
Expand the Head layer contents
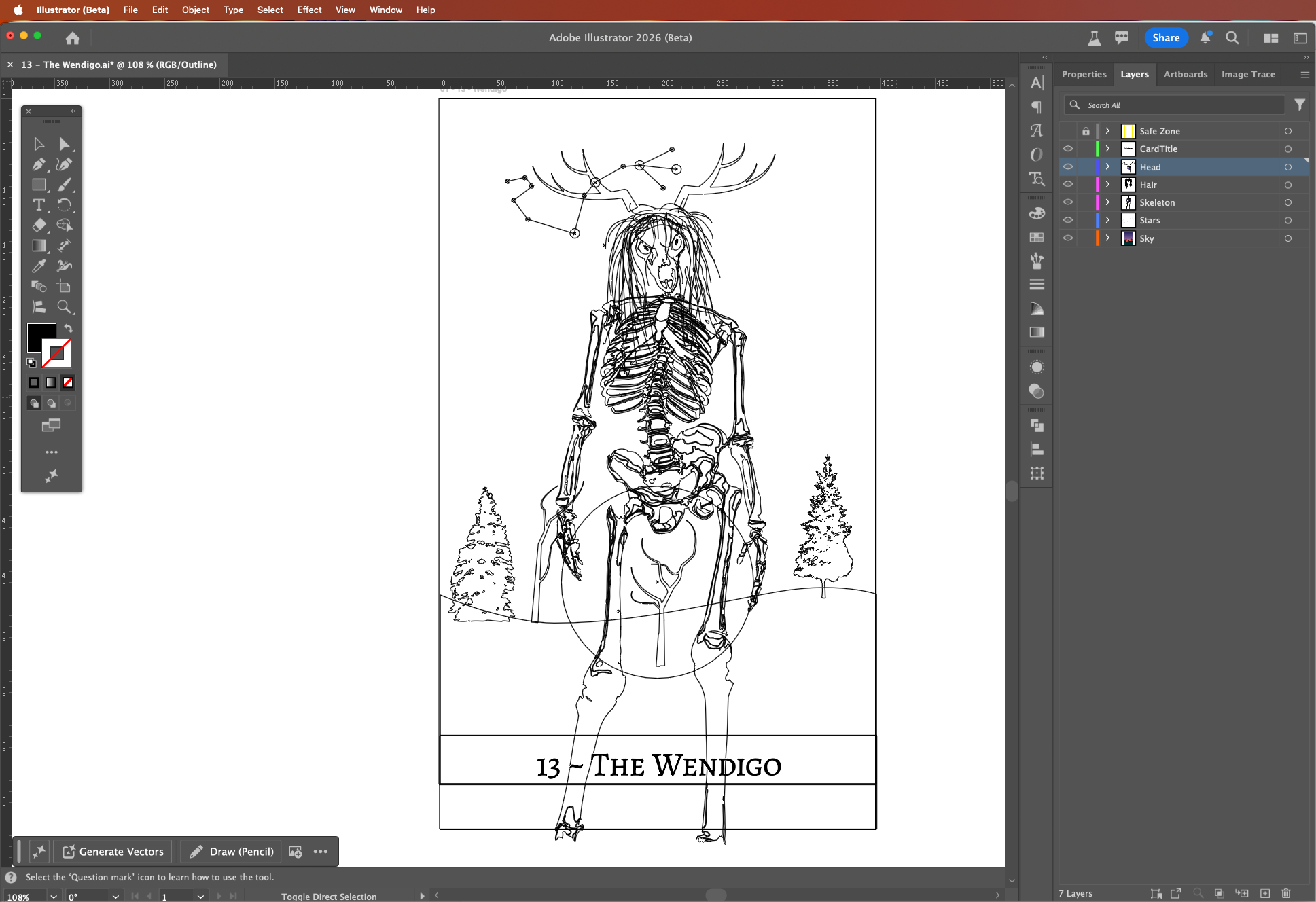point(1107,167)
